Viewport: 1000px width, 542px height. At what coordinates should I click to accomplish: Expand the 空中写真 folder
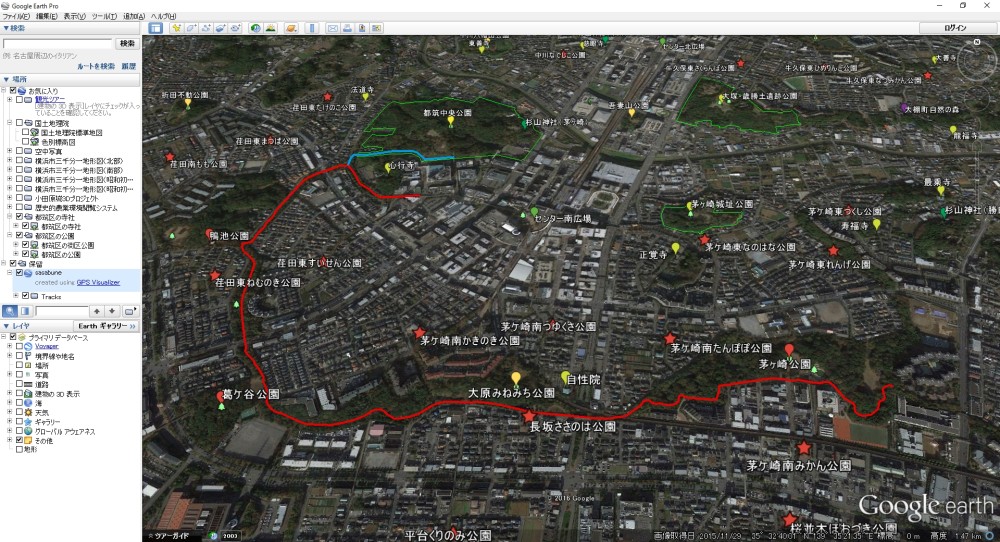click(x=11, y=150)
